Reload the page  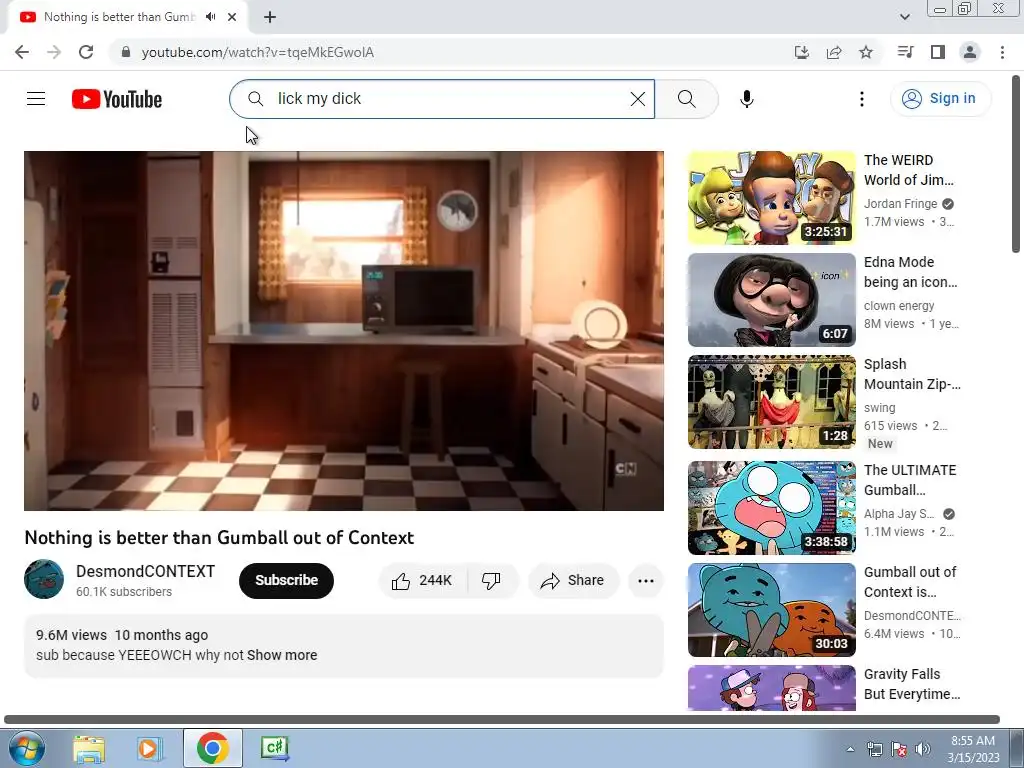(86, 52)
